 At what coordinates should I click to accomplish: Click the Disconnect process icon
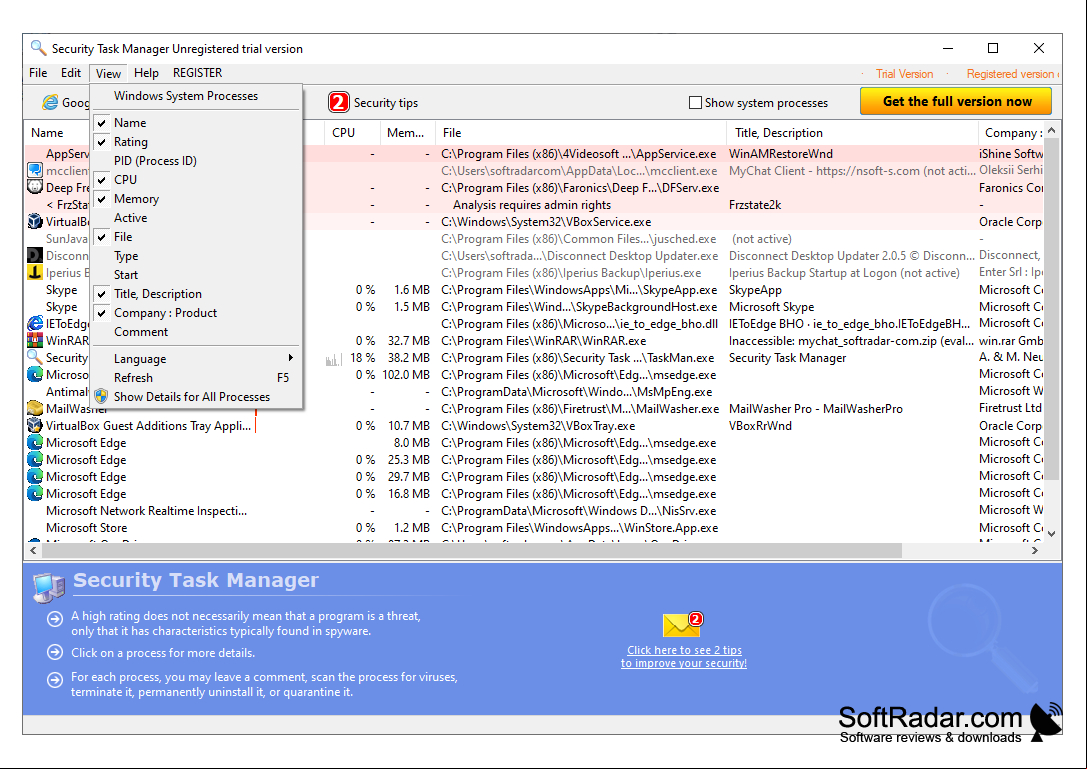coord(35,255)
